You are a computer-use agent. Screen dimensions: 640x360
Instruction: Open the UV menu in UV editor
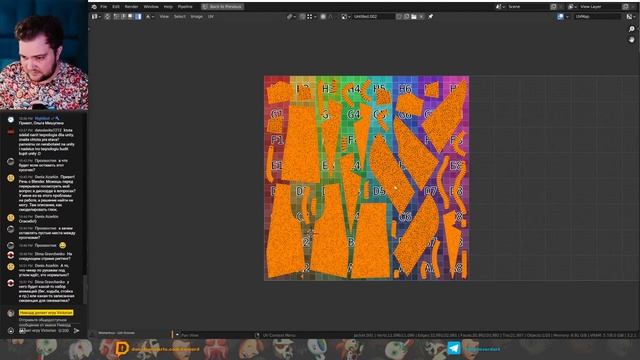pyautogui.click(x=211, y=17)
